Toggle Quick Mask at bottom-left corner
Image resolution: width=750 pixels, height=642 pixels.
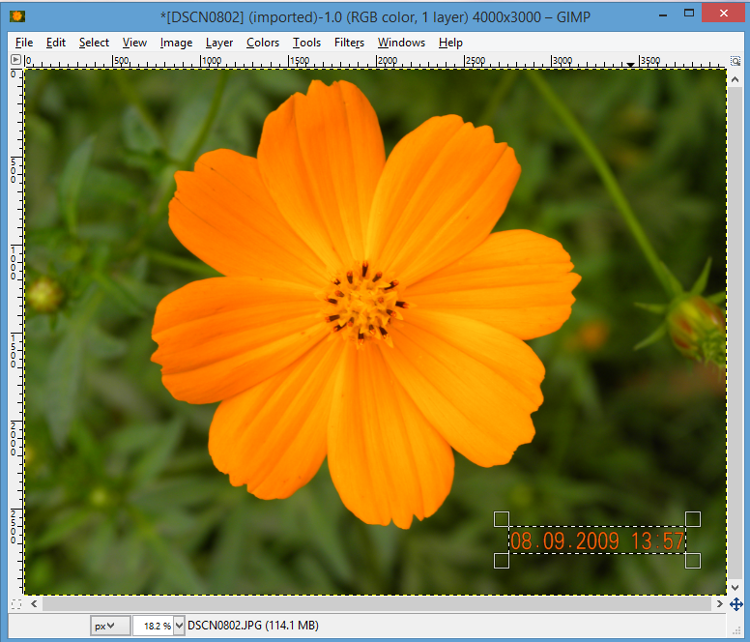pos(16,604)
